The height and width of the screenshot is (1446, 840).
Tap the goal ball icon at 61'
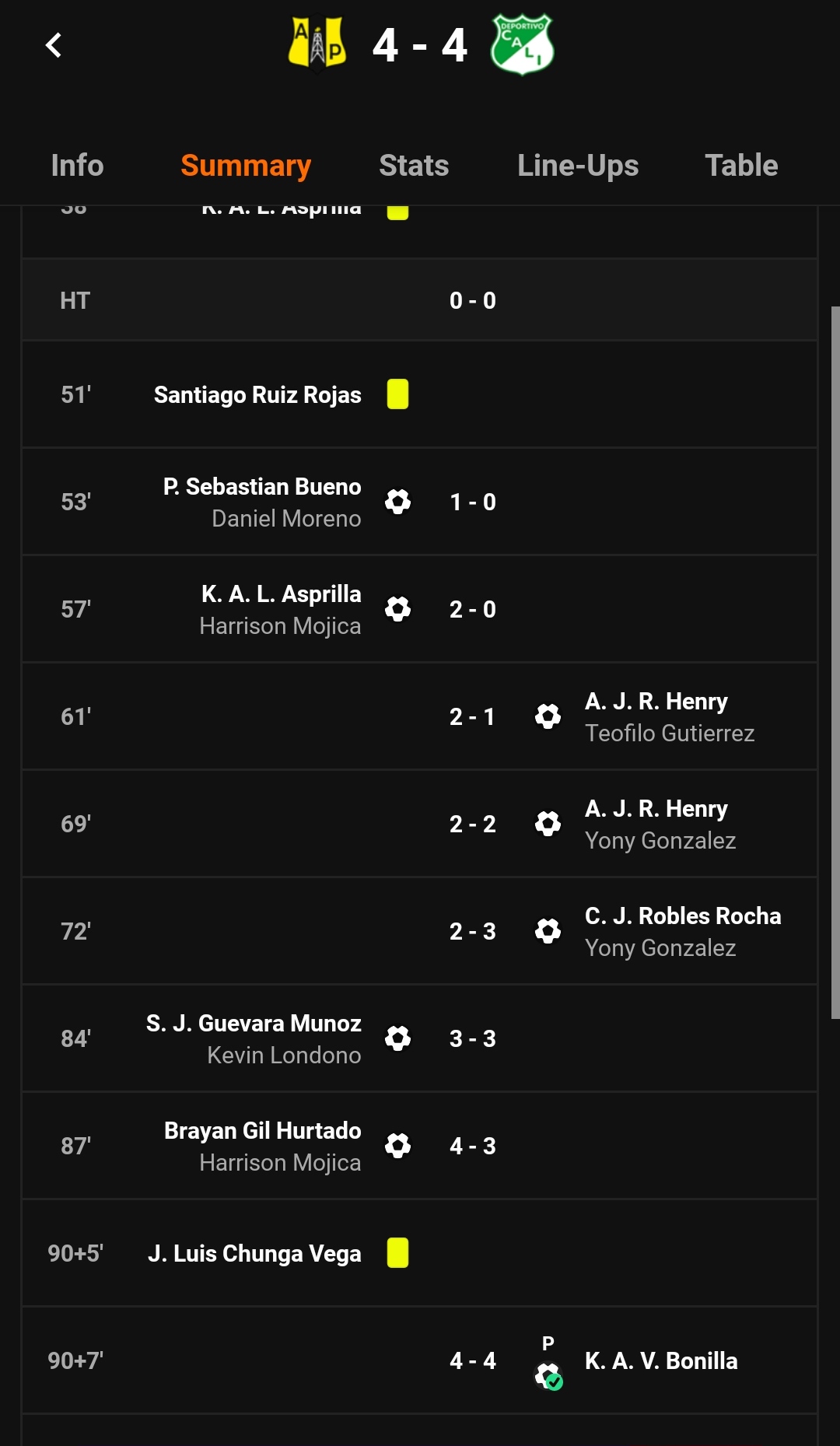tap(548, 716)
